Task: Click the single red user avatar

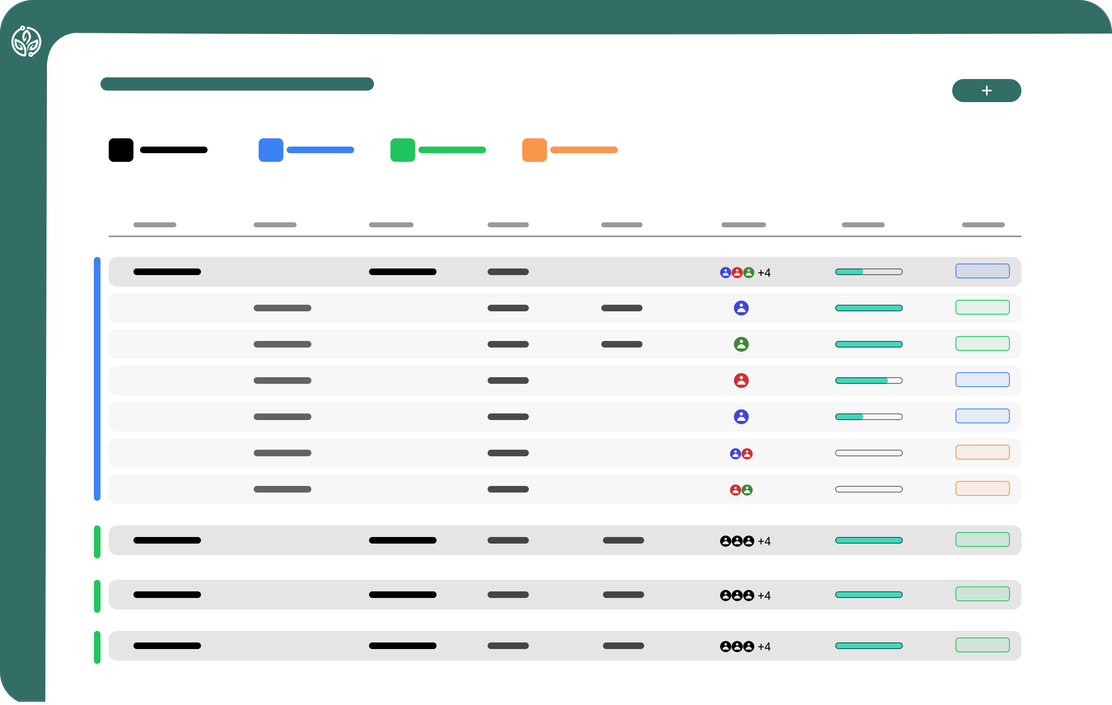Action: 741,380
